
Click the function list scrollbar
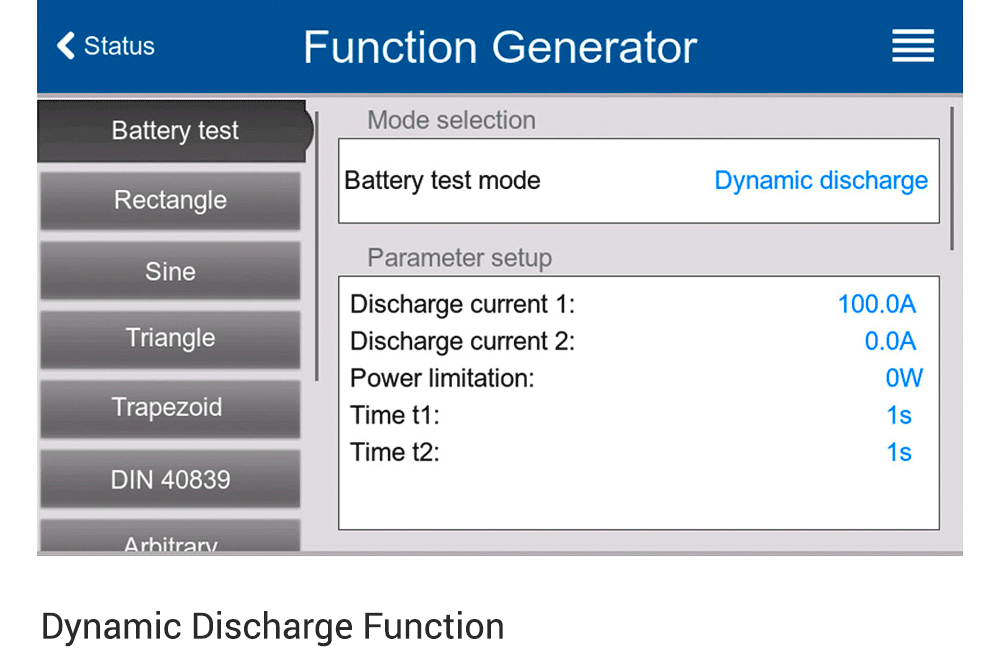[x=316, y=247]
